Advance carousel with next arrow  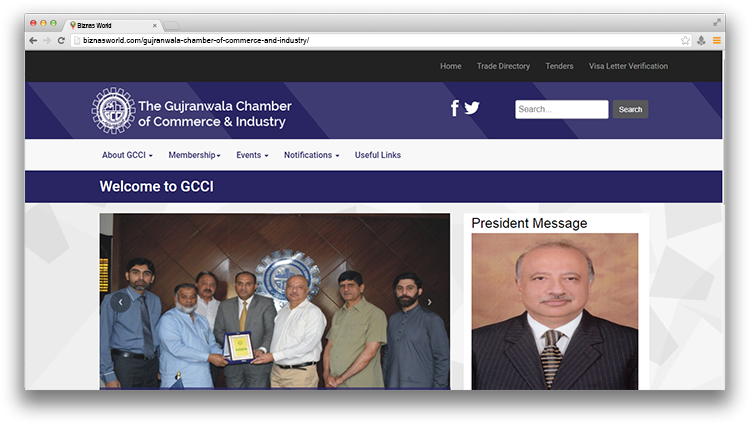[429, 302]
